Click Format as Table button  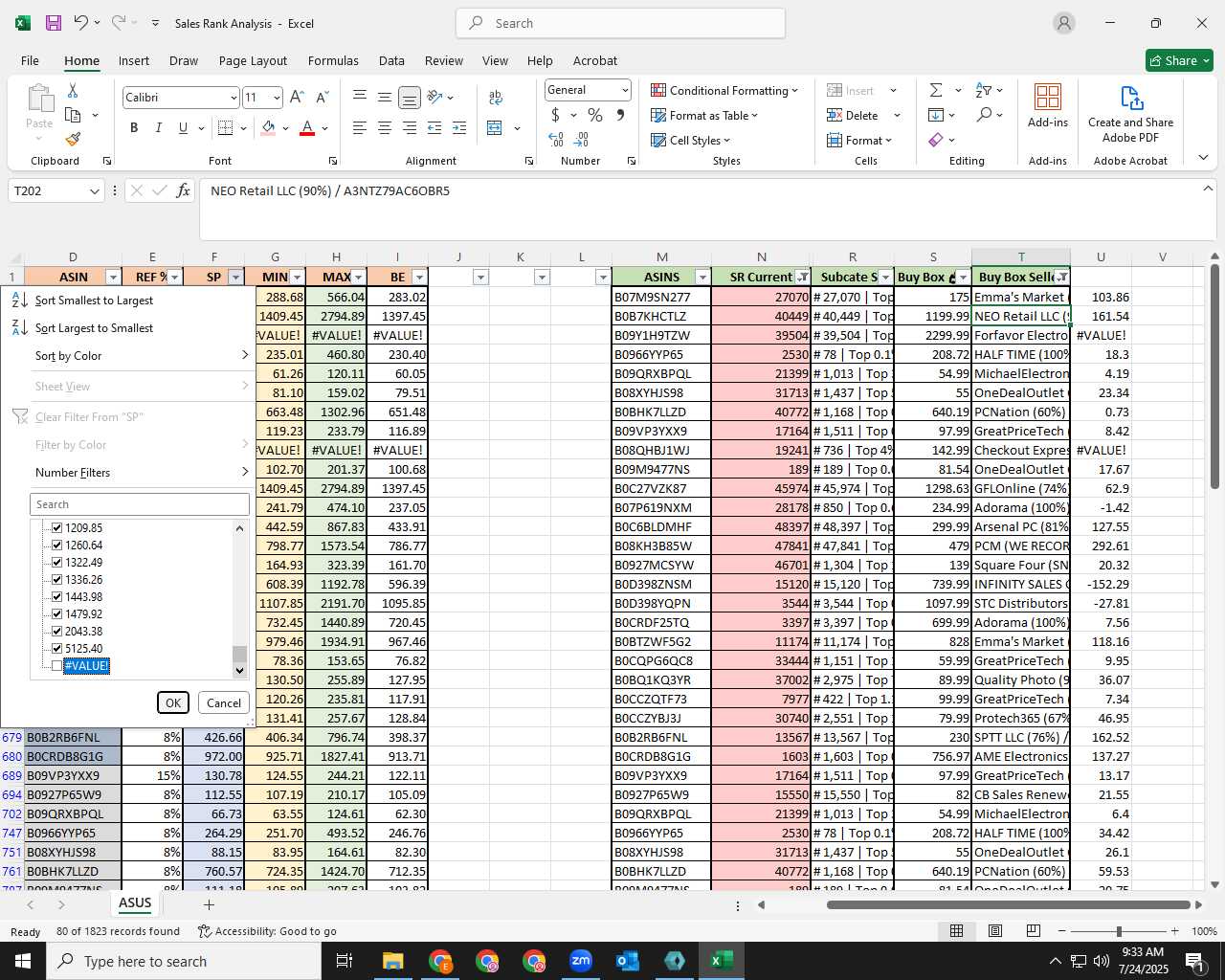click(x=704, y=115)
